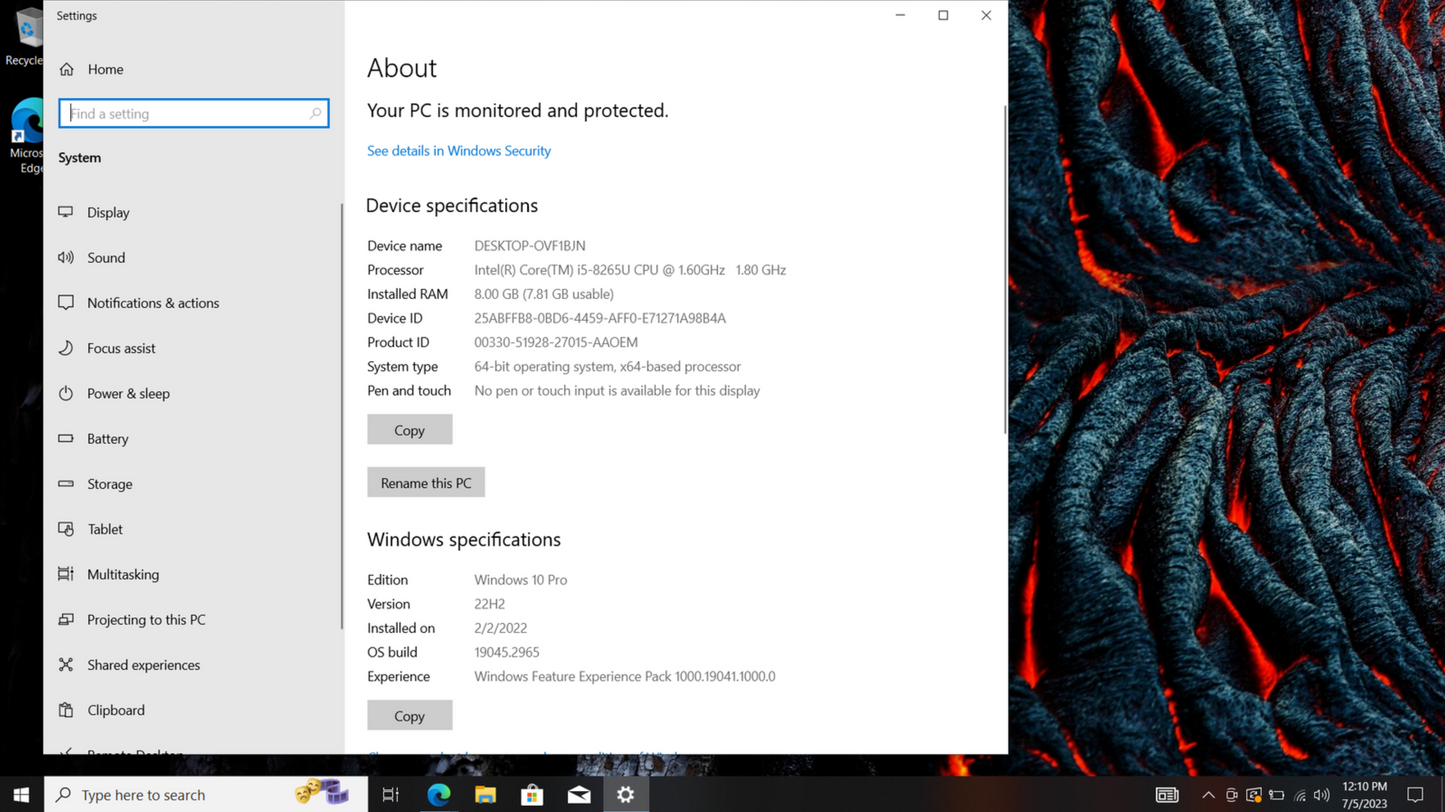Open Power & sleep settings
Screen dimensions: 1445x812
127,393
